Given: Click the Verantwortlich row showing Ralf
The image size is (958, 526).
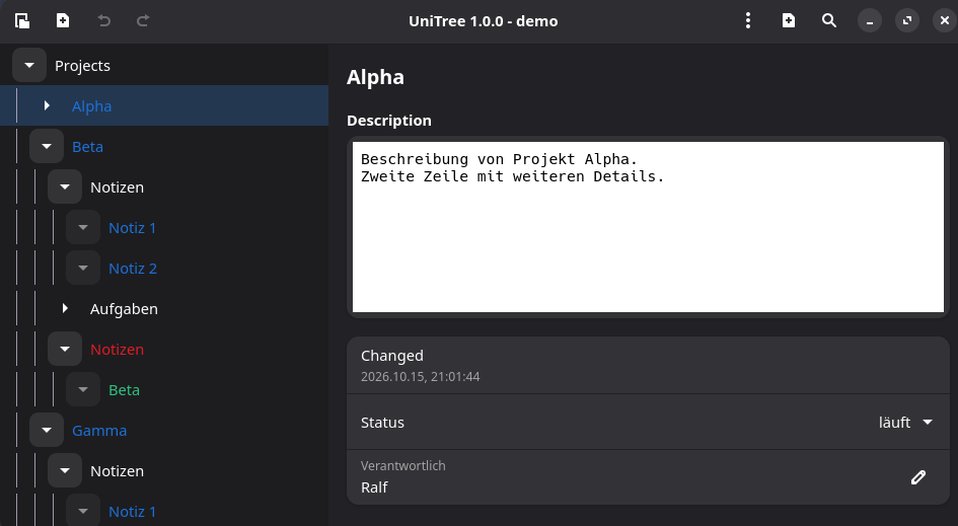Looking at the screenshot, I should [648, 477].
